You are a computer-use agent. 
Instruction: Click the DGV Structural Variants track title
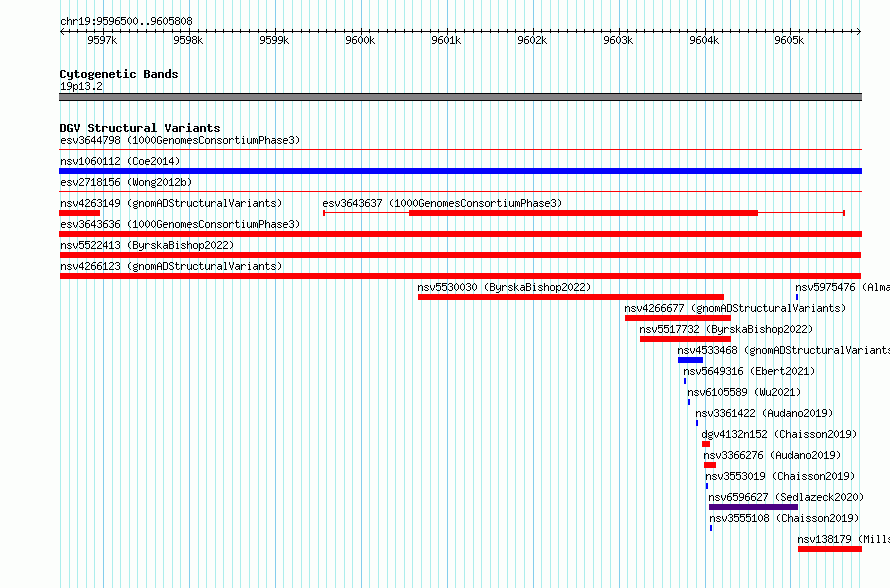(x=140, y=128)
